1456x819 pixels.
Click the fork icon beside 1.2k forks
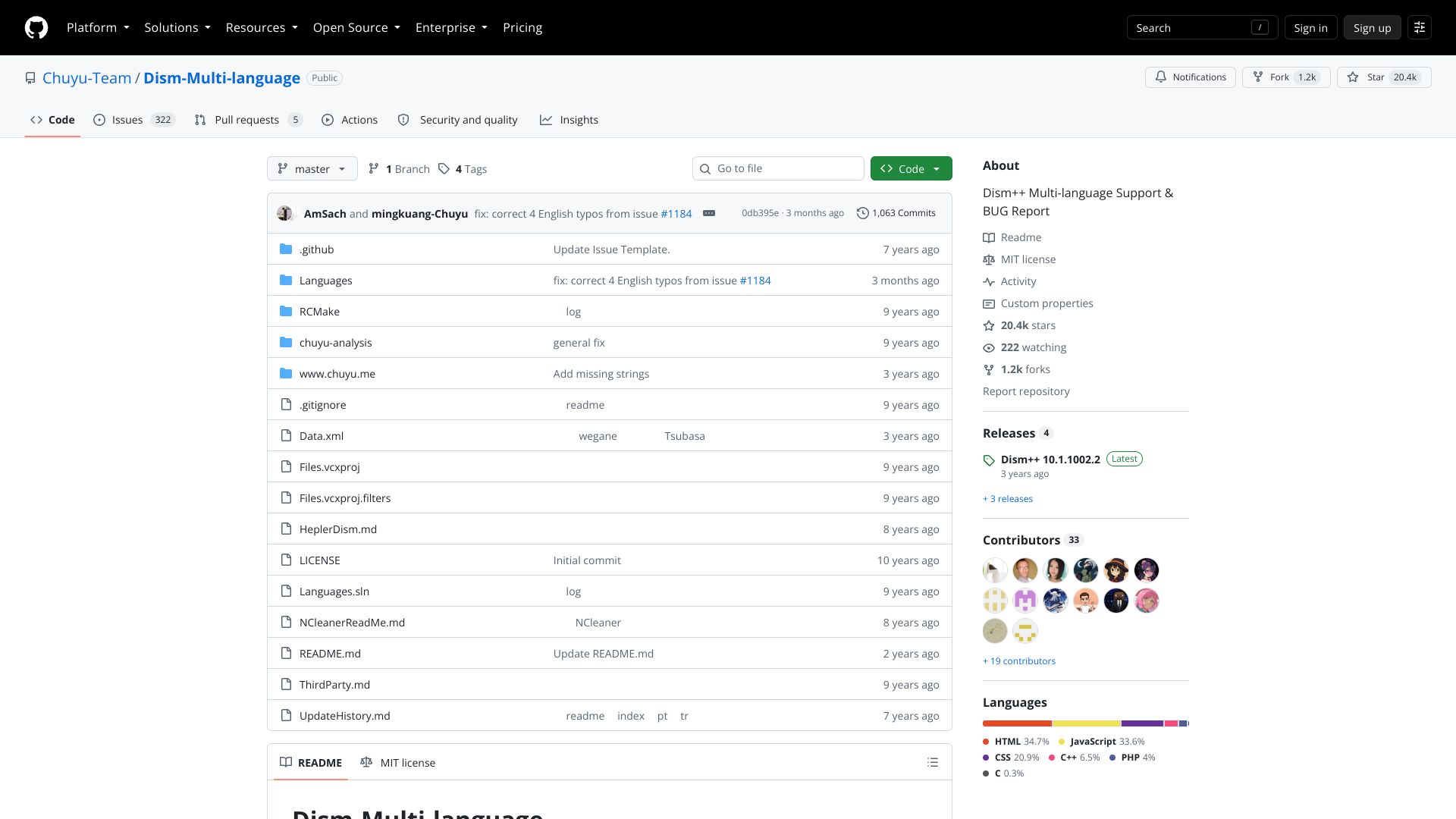pyautogui.click(x=989, y=369)
